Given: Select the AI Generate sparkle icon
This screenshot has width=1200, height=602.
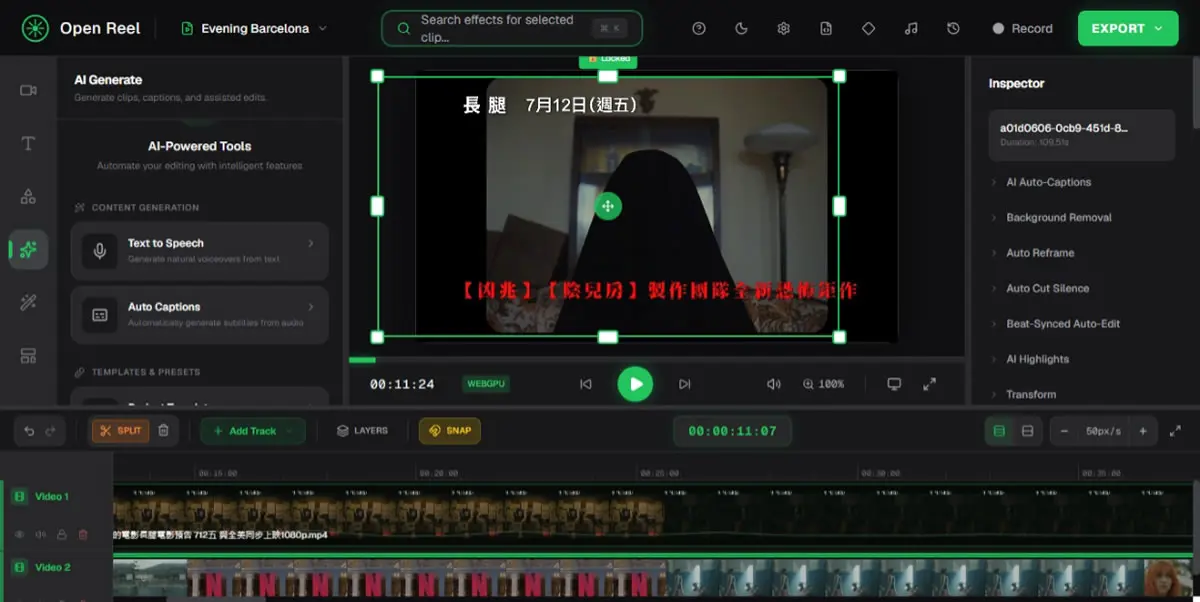Looking at the screenshot, I should tap(28, 249).
